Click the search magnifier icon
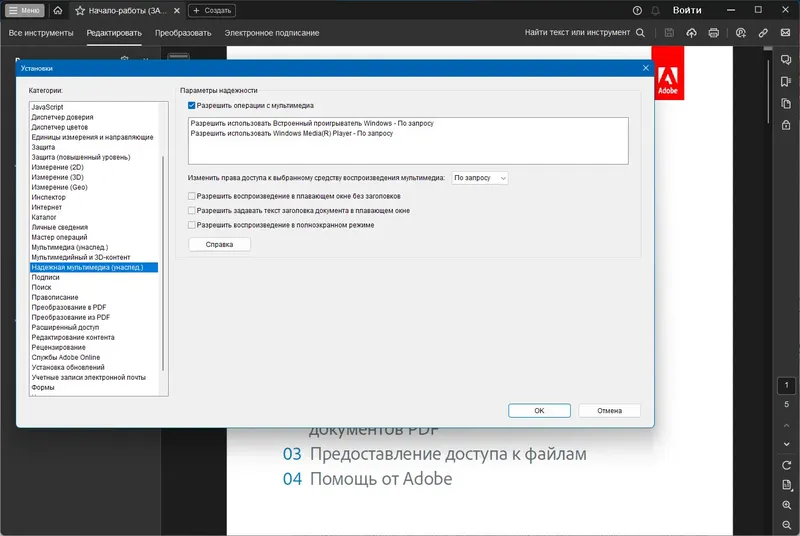The image size is (800, 536). [640, 33]
